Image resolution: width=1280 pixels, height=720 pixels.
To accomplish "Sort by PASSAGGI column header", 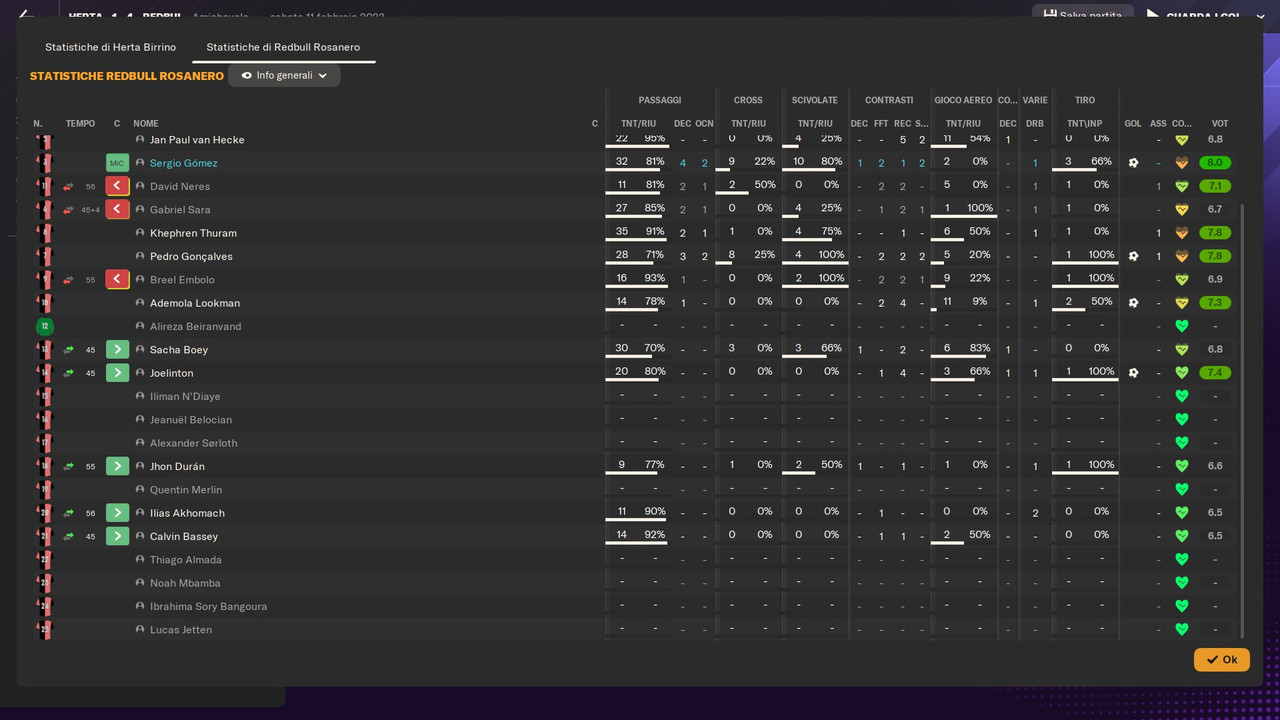I will click(x=660, y=100).
